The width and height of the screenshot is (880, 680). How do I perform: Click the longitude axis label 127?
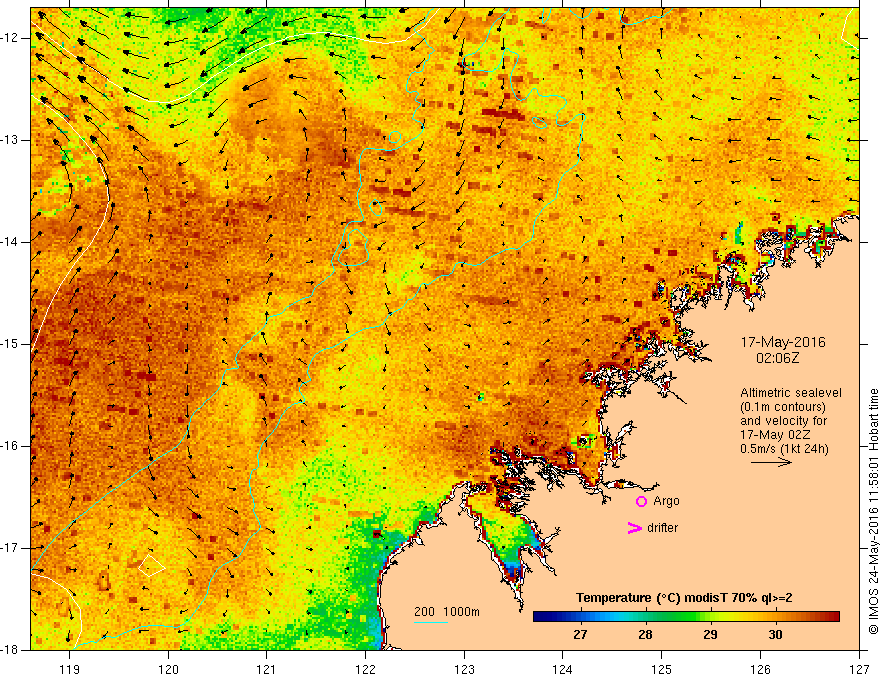[x=859, y=669]
